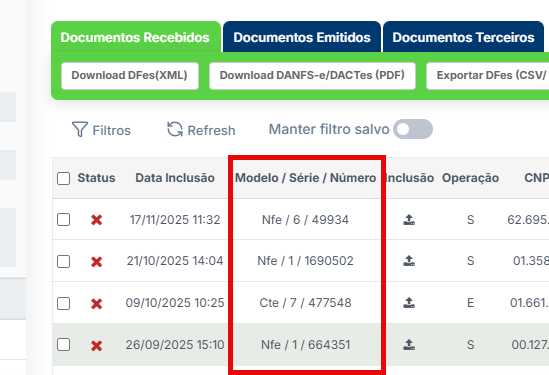Screen dimensions: 549x375
Task: Sort by the Data Inclusão column header
Action: tap(175, 178)
